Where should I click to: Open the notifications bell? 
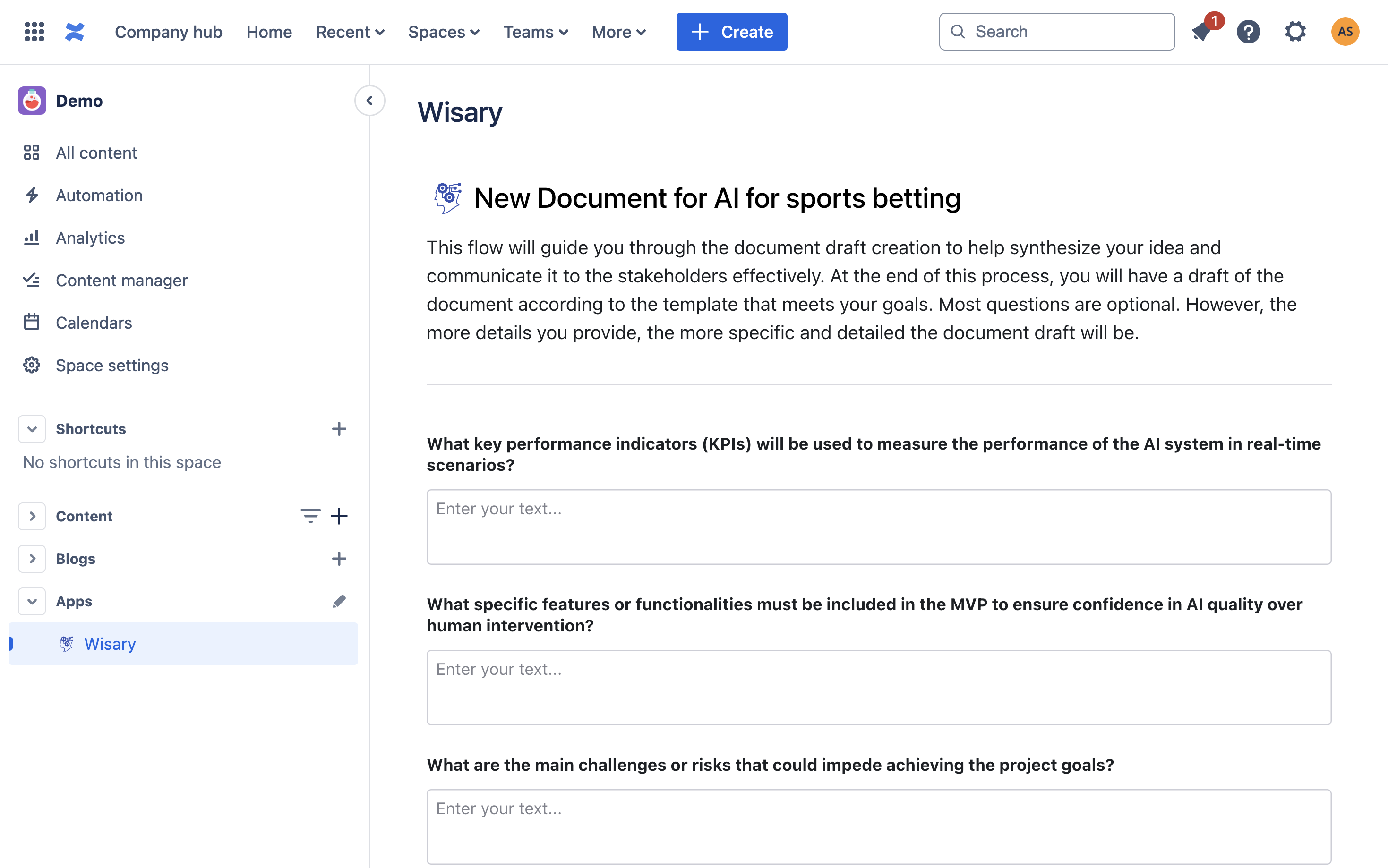1202,32
